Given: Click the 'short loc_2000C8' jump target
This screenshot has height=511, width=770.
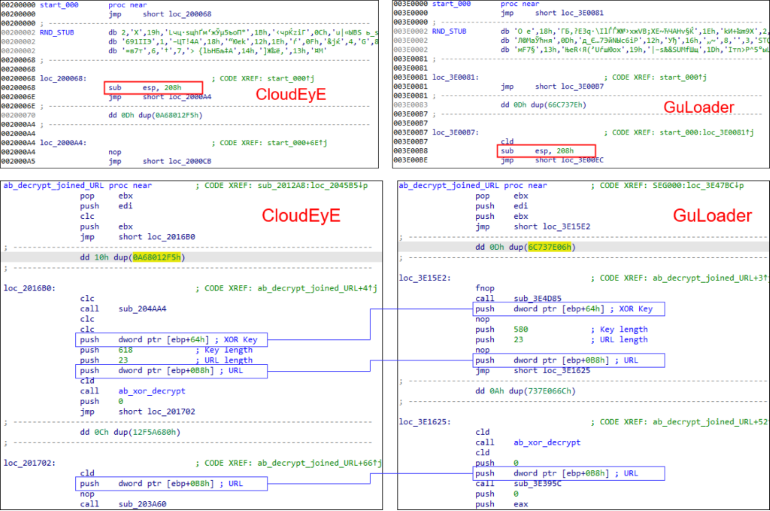Looking at the screenshot, I should pyautogui.click(x=177, y=161).
